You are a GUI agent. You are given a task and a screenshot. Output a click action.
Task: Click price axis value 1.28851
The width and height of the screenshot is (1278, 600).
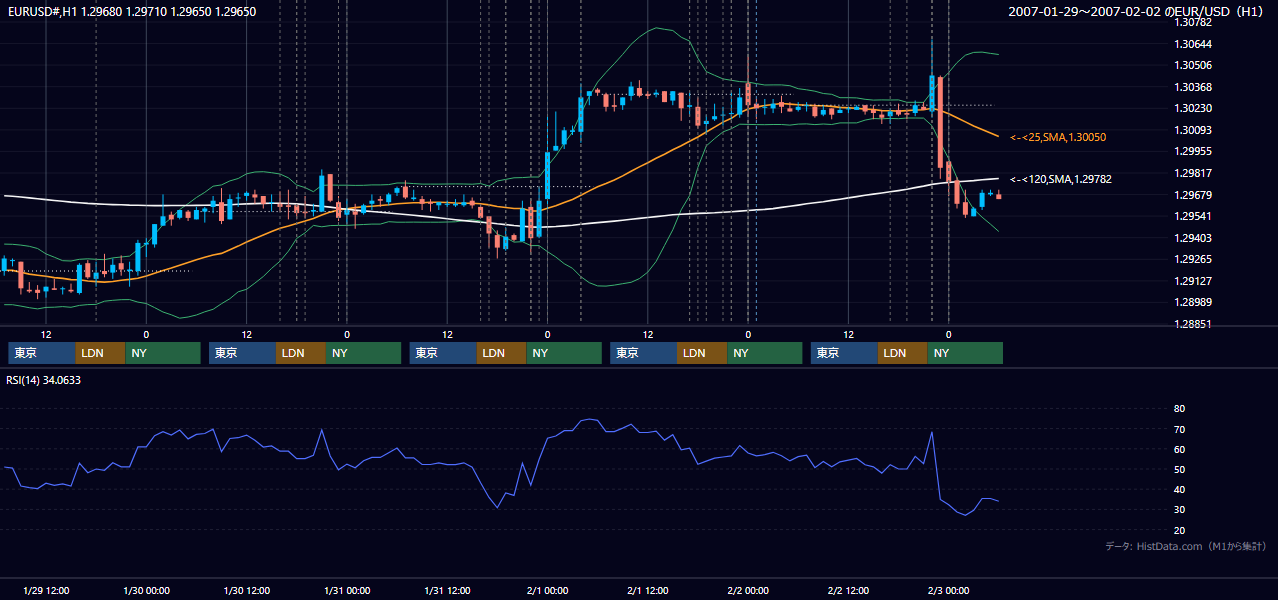click(x=1192, y=324)
